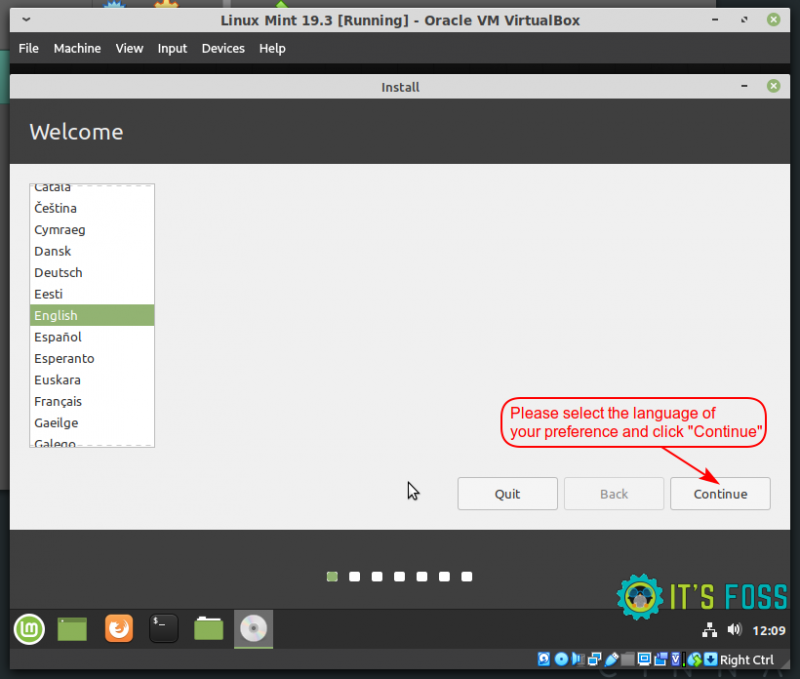Screen dimensions: 800x679
Task: Click VirtualBox virtualization V status icon
Action: pyautogui.click(x=676, y=659)
